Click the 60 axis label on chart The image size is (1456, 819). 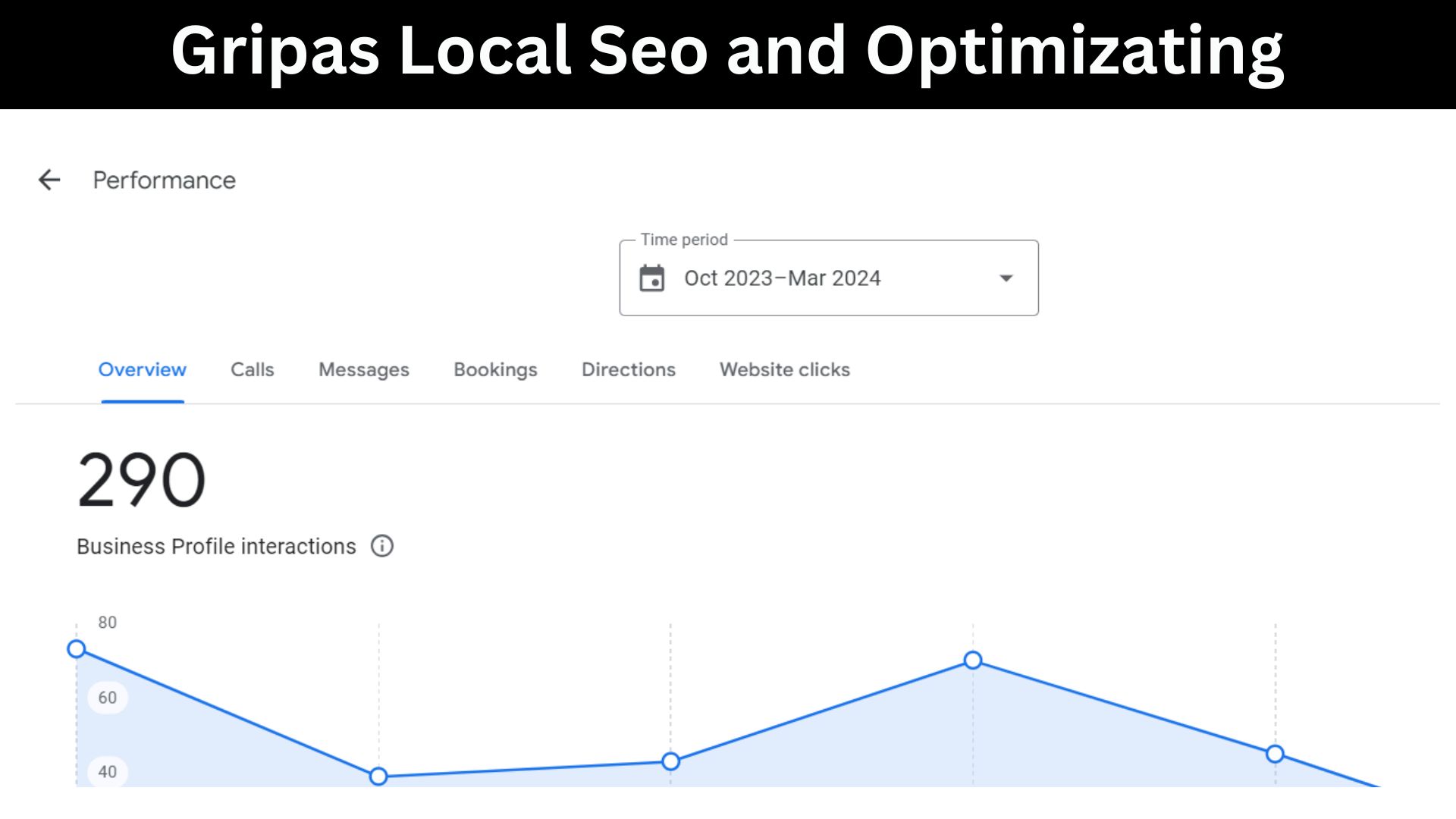coord(108,698)
